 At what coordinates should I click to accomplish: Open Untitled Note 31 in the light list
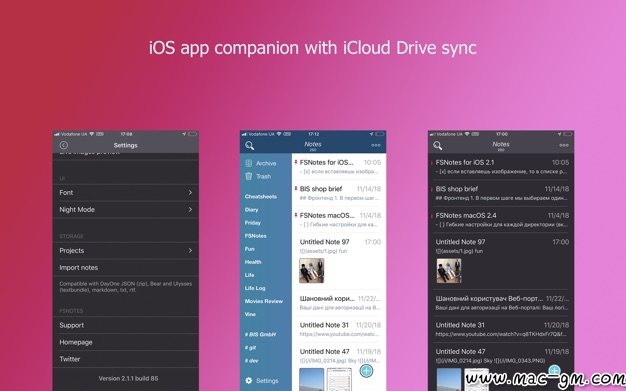339,329
